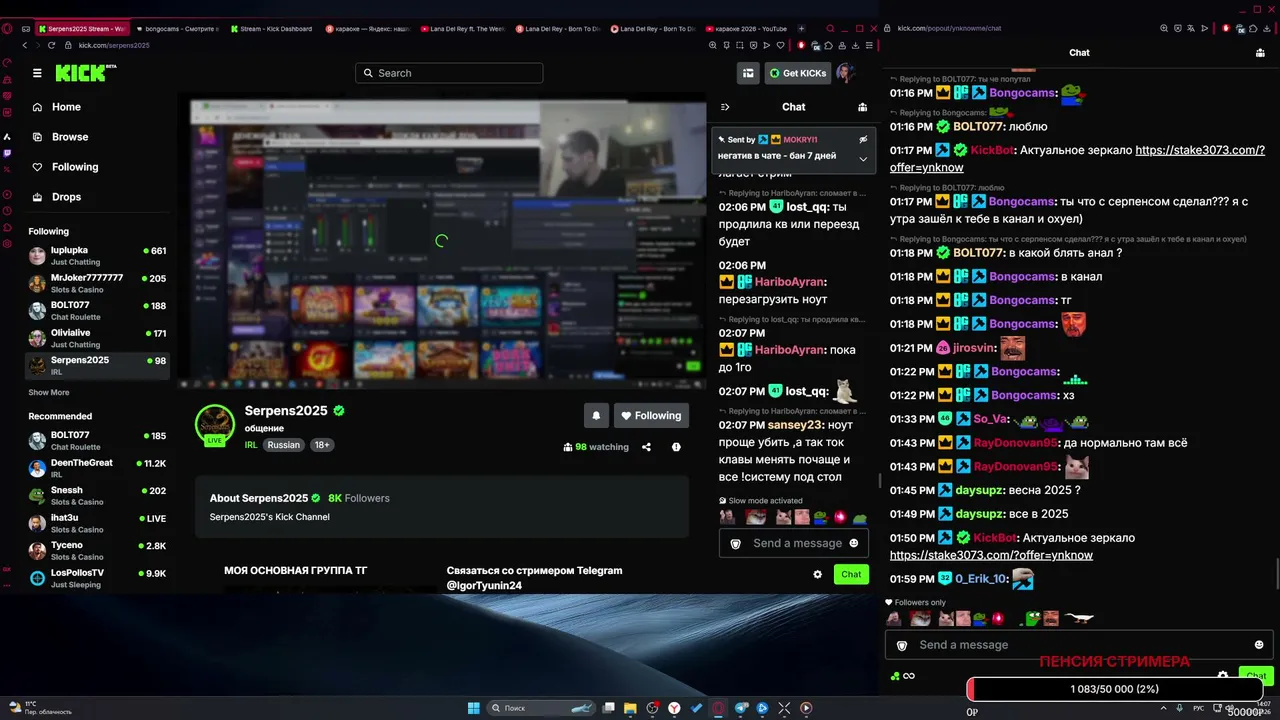Open Opera browser taskbar icon

click(x=719, y=708)
